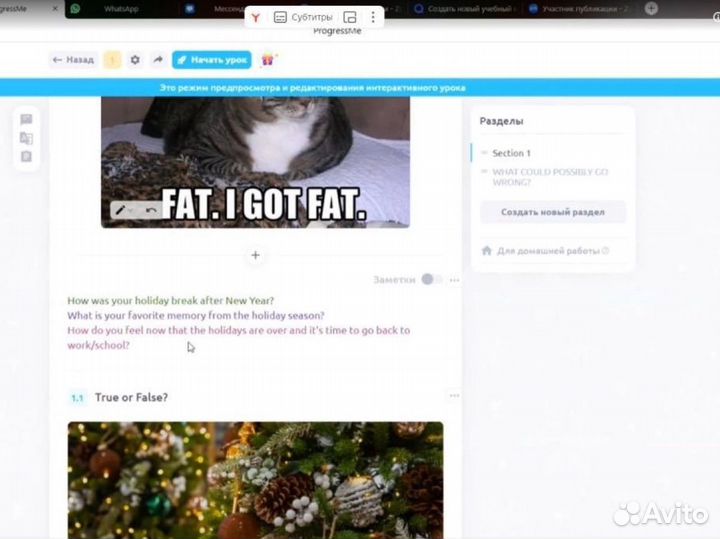This screenshot has width=720, height=539.
Task: Click the Начать урок button
Action: [x=212, y=60]
